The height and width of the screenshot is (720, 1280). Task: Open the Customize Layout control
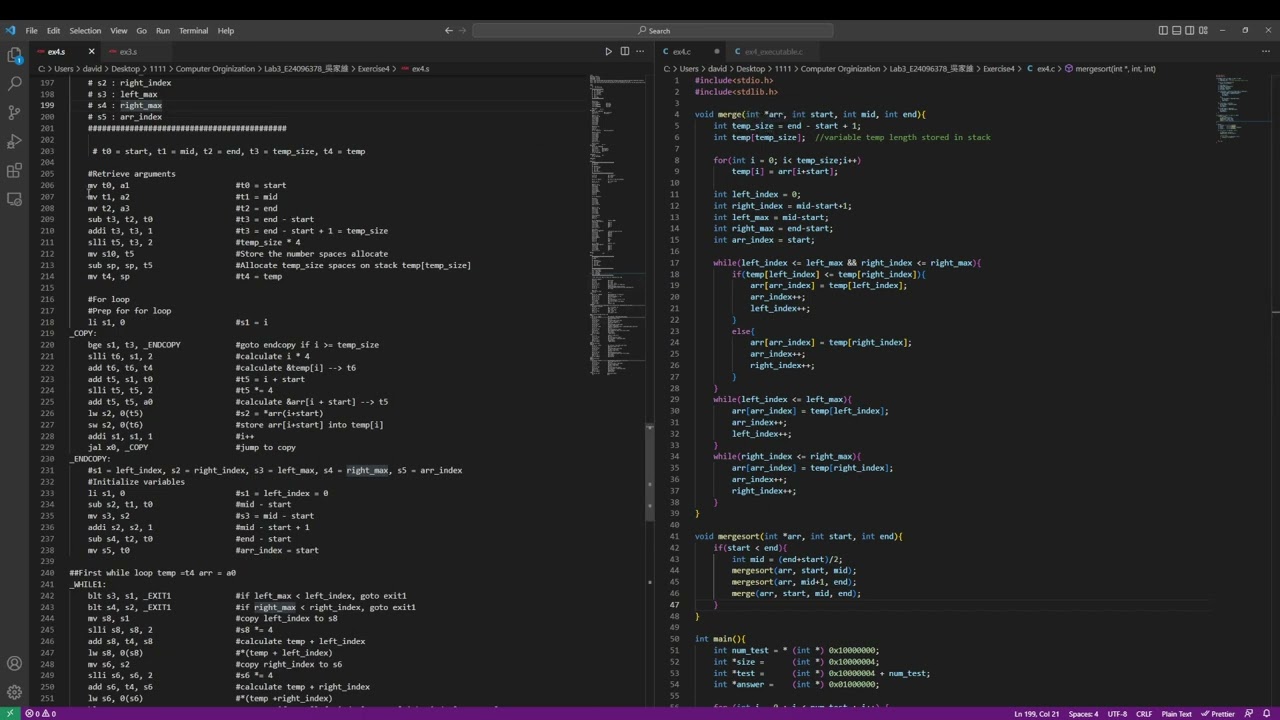tap(1202, 30)
